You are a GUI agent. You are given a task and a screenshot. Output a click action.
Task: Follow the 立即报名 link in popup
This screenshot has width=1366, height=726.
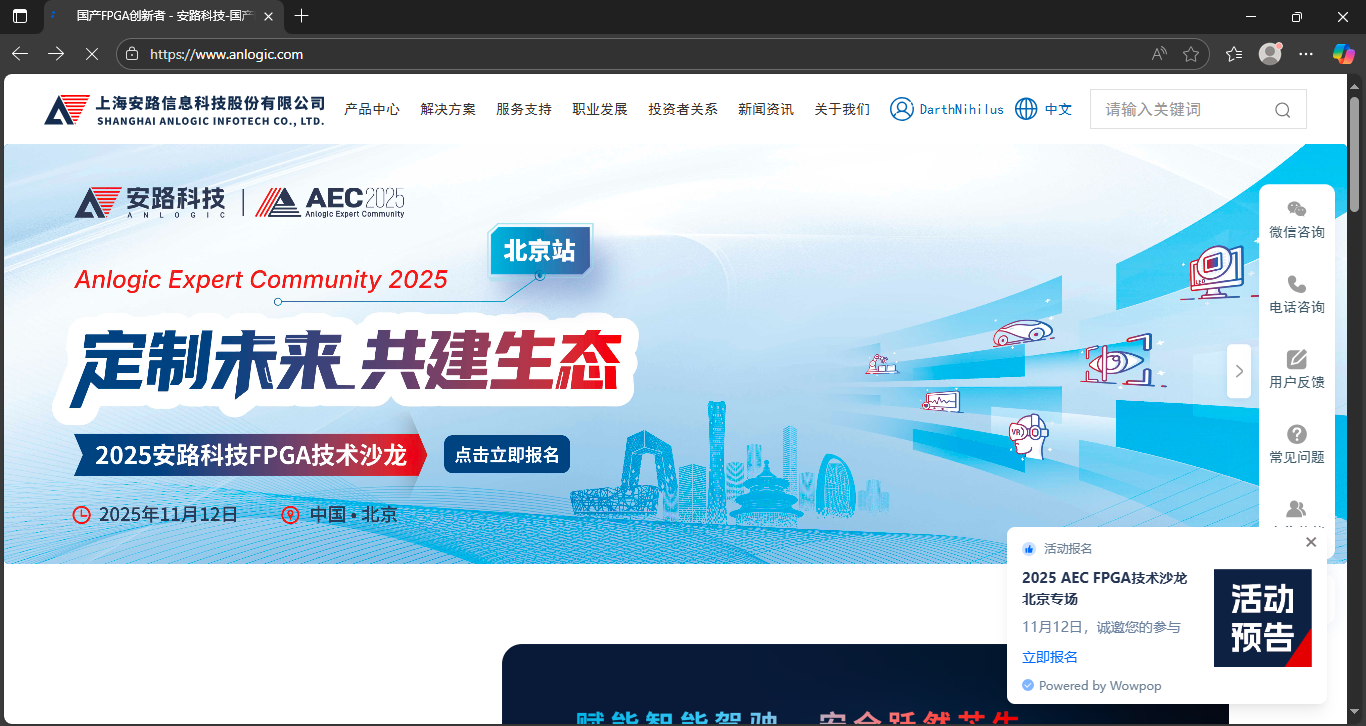click(1049, 656)
